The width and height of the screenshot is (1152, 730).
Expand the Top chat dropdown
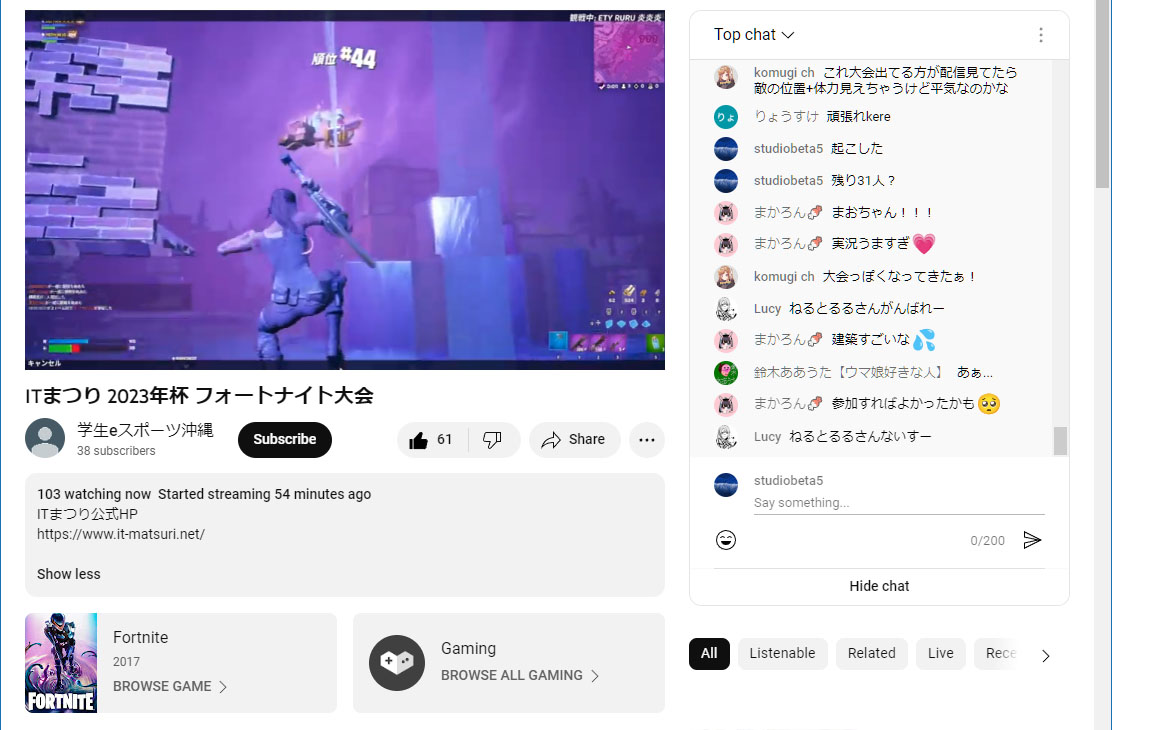(x=754, y=35)
